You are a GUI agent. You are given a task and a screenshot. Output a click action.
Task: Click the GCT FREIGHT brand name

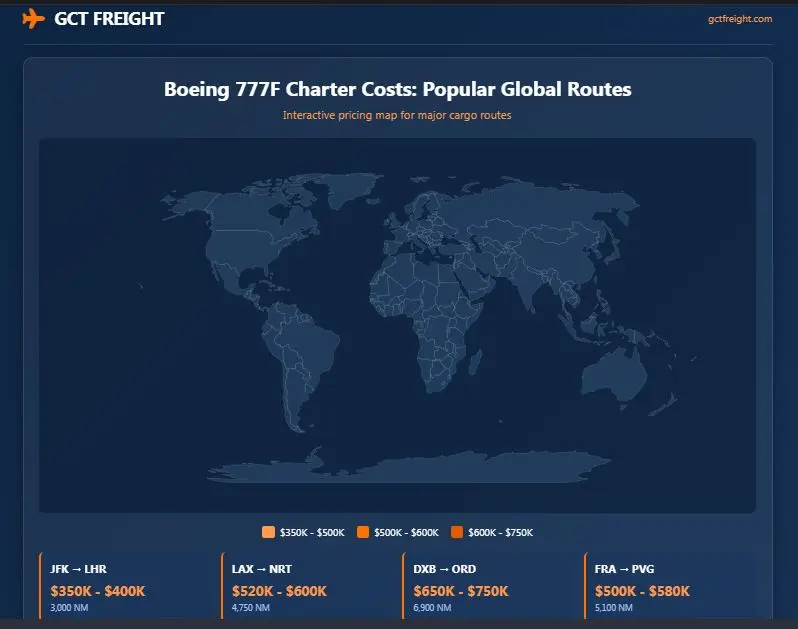pyautogui.click(x=109, y=19)
